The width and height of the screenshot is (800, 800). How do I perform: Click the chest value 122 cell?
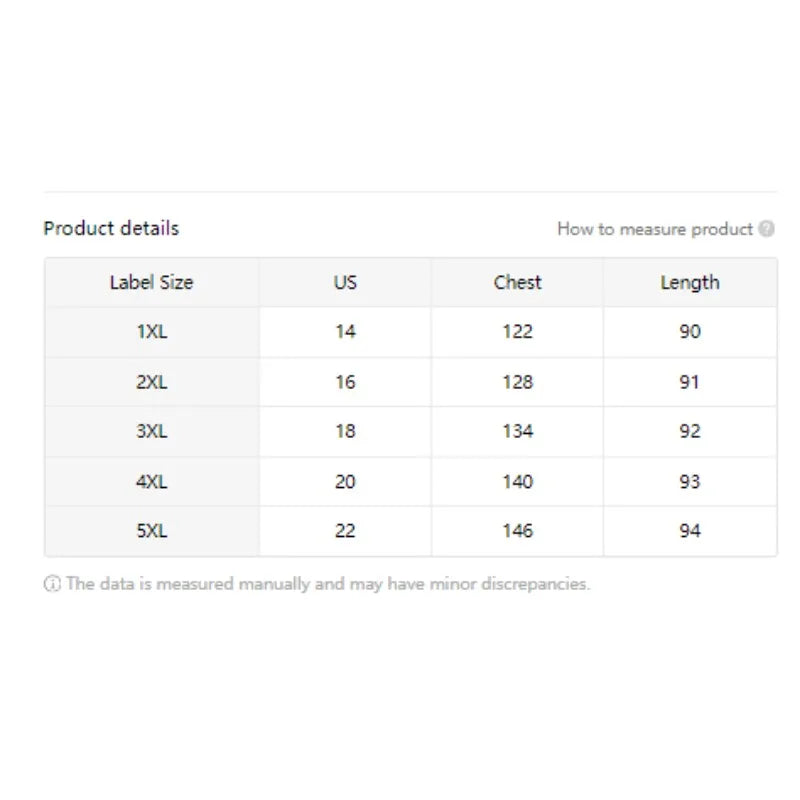tap(517, 332)
